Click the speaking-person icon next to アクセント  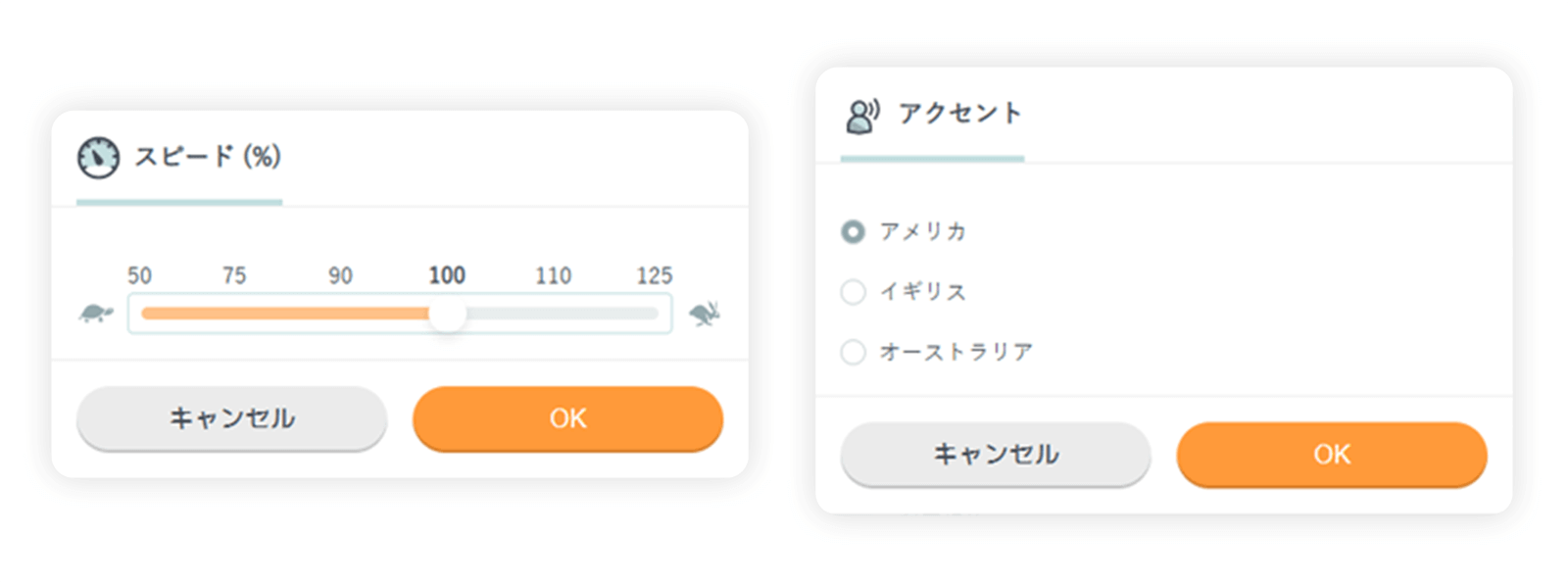tap(860, 118)
